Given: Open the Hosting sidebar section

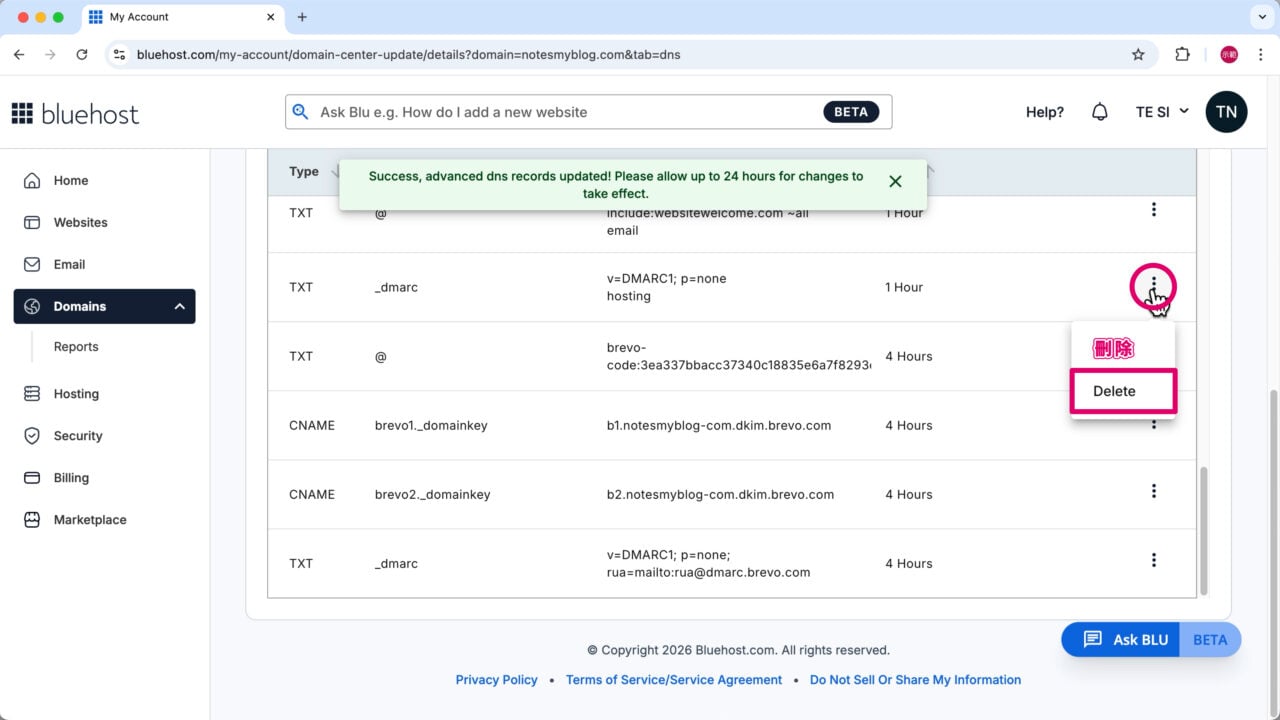Looking at the screenshot, I should (76, 394).
